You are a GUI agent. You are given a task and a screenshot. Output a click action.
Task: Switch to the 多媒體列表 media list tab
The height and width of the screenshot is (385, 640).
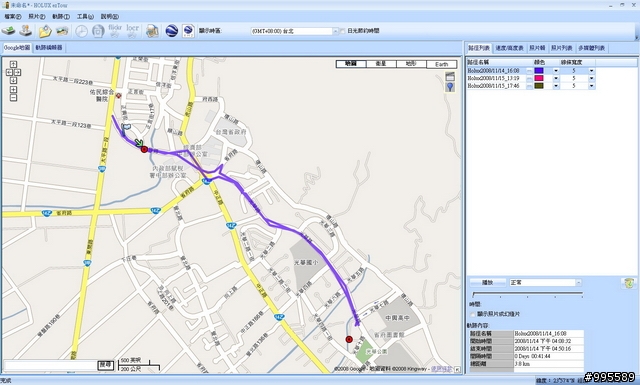pos(591,48)
